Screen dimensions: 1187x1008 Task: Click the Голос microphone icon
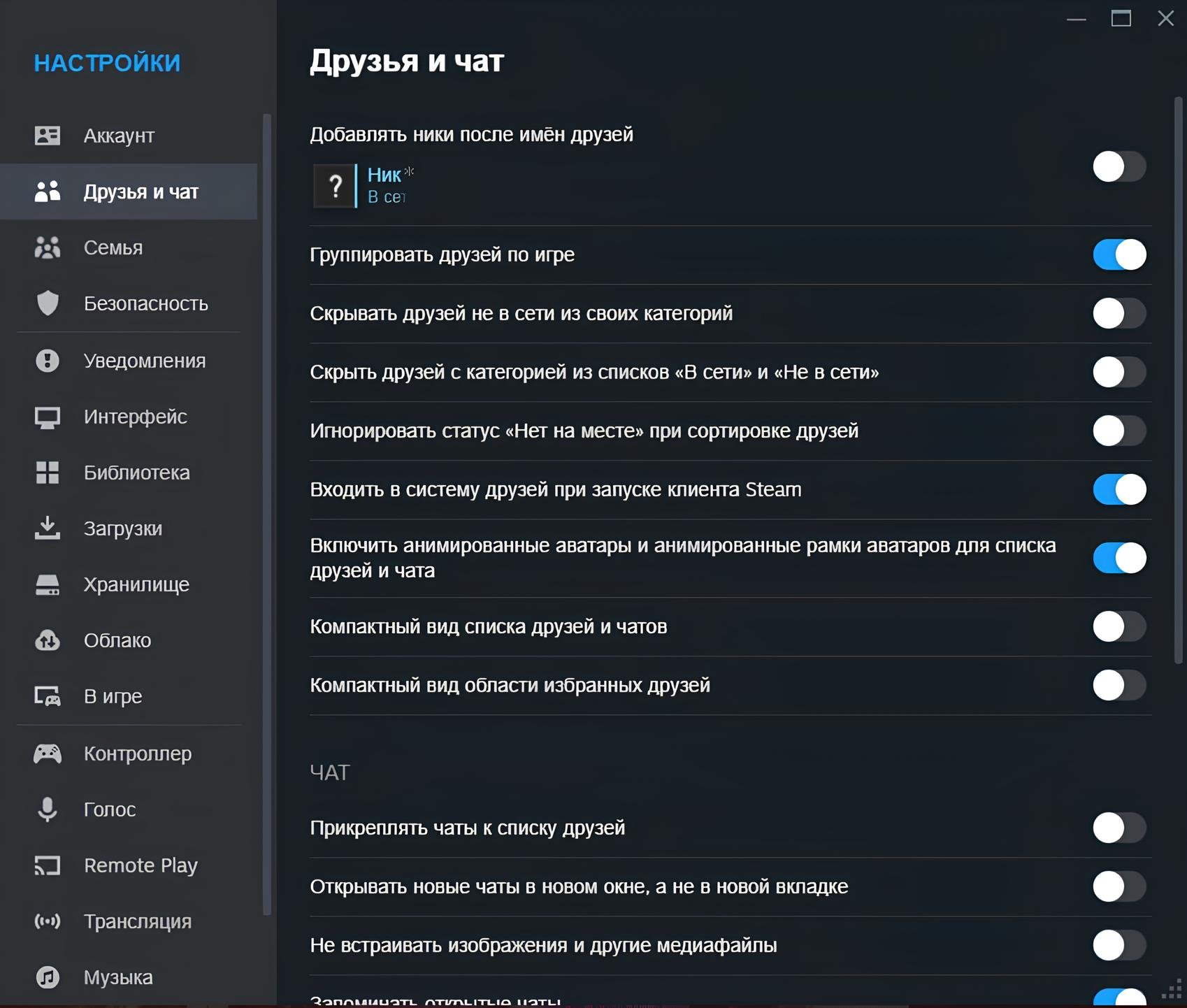click(48, 809)
